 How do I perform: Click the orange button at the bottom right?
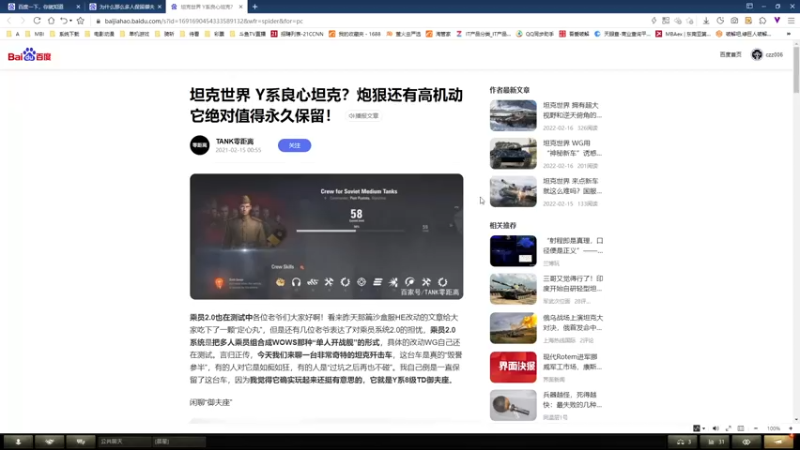point(779,441)
